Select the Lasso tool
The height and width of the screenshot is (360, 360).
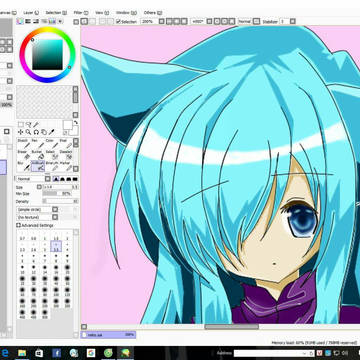coord(29,125)
